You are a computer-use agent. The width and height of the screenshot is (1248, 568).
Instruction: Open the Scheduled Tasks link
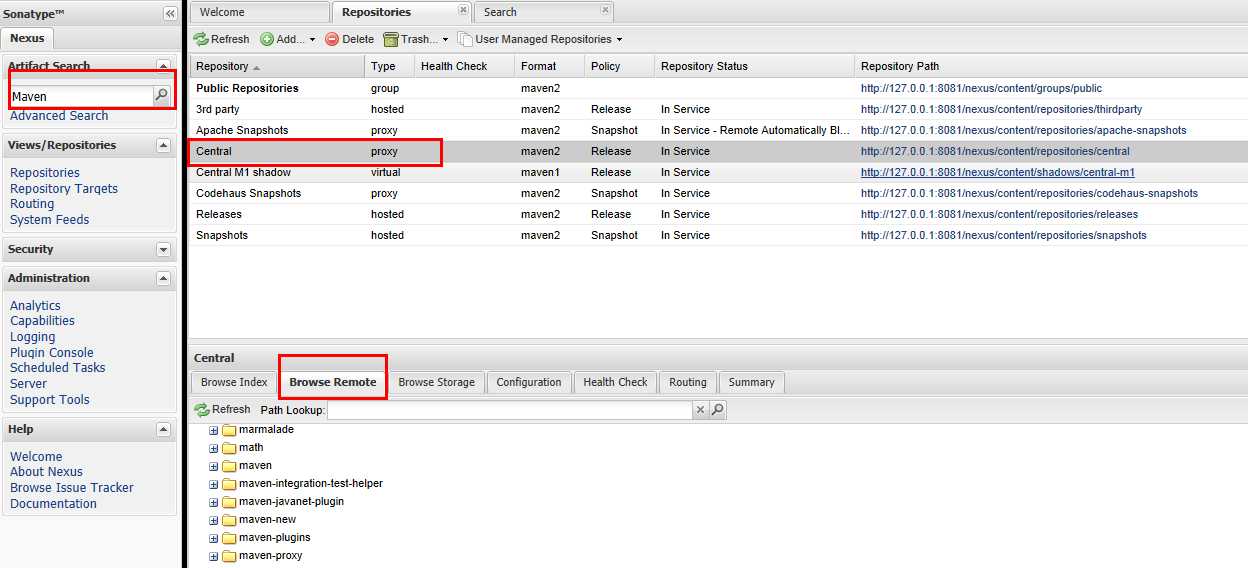pyautogui.click(x=58, y=368)
